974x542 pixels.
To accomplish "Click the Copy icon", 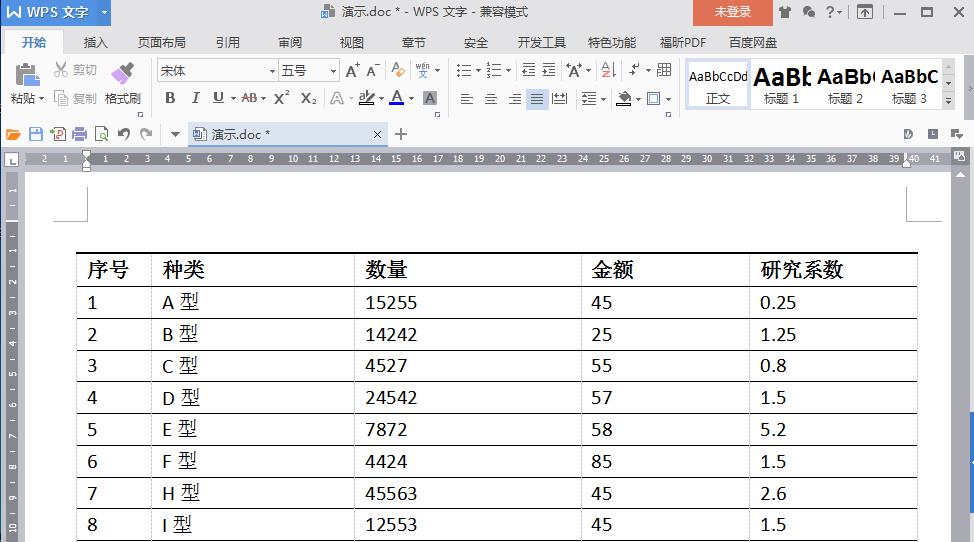I will [61, 98].
